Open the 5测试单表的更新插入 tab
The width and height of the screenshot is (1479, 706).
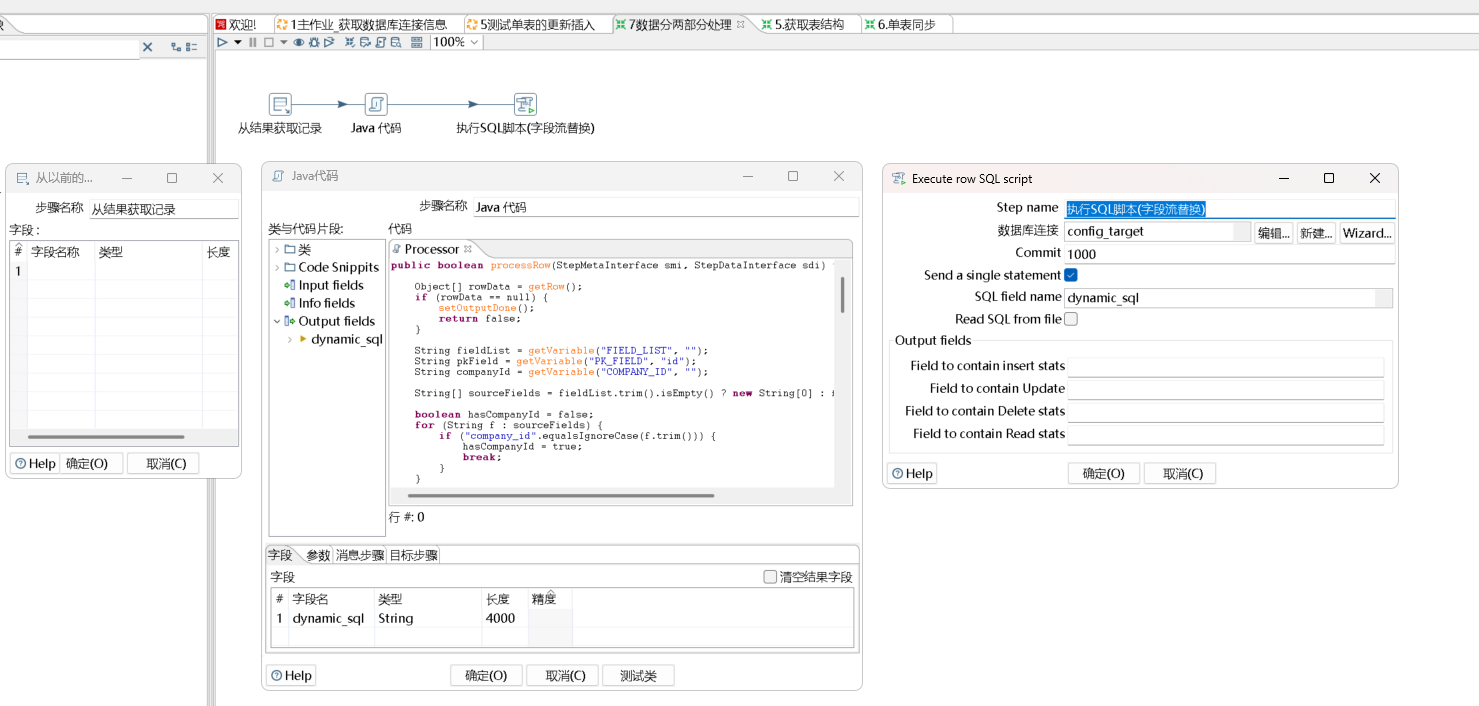coord(536,24)
